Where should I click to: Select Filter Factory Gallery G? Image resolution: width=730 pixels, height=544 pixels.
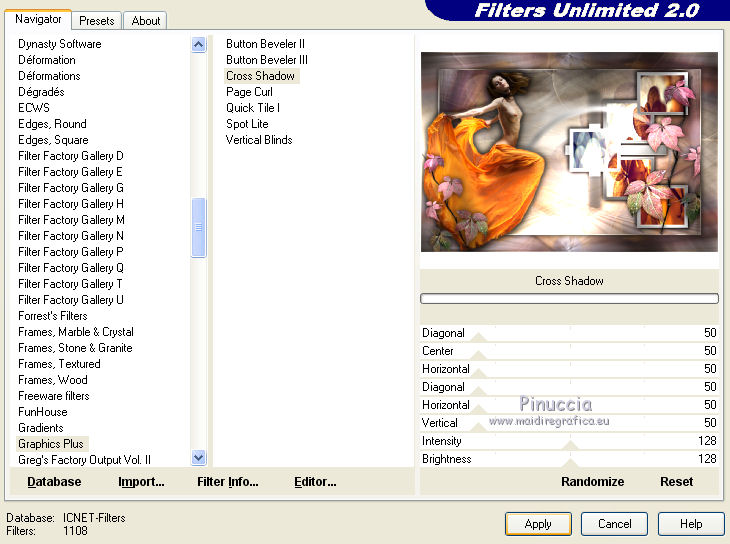coord(71,188)
